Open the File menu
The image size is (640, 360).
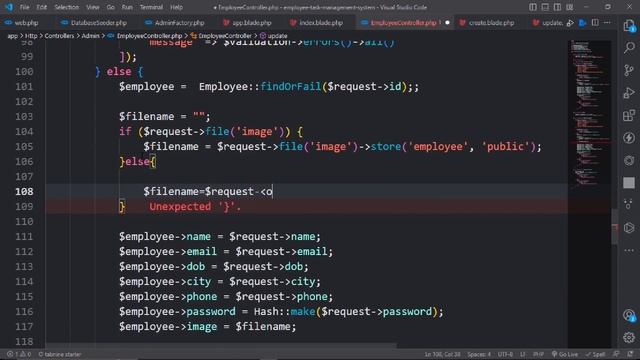24,7
